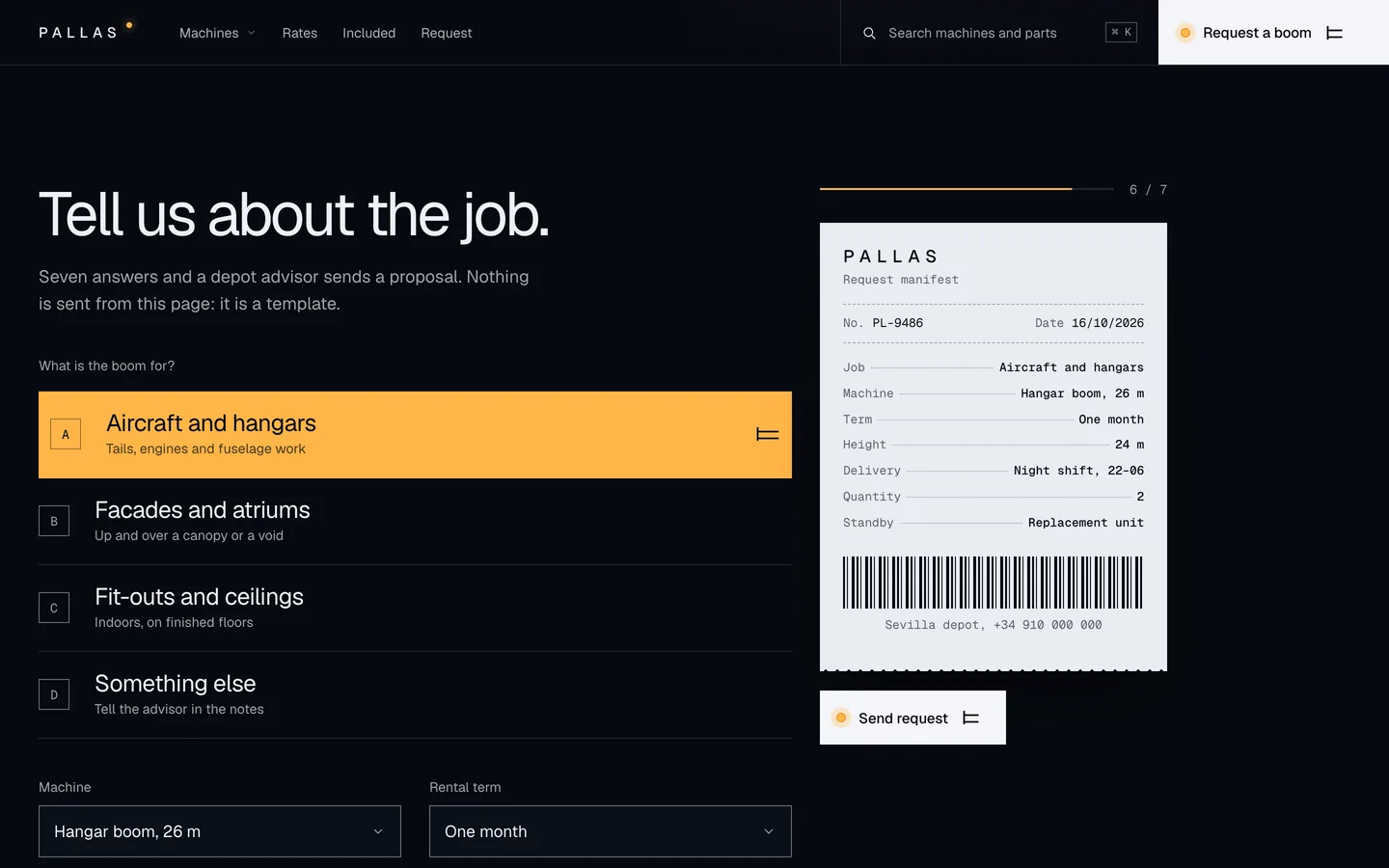Click the form progress bar
1389x868 pixels.
pyautogui.click(x=967, y=189)
